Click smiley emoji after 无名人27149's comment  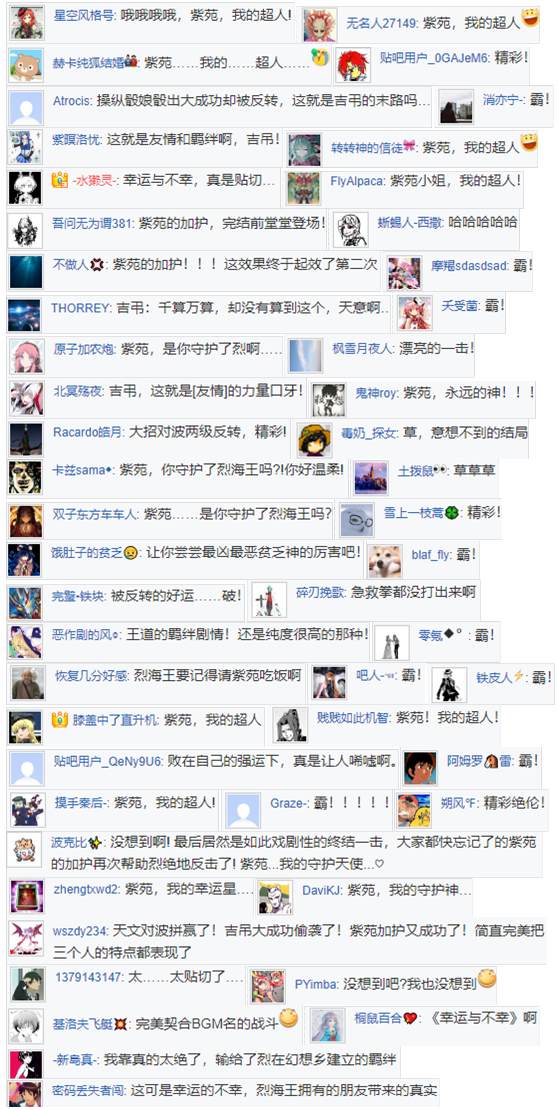click(529, 18)
